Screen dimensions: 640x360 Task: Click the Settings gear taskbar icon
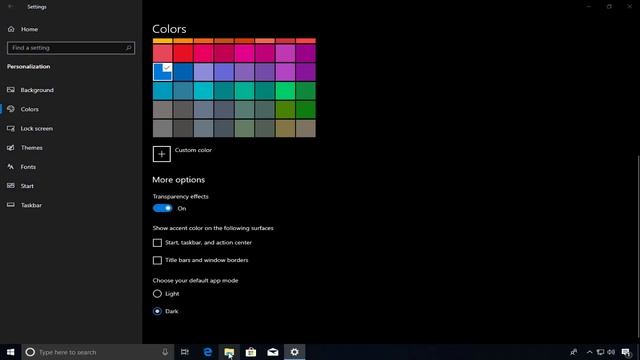[294, 352]
